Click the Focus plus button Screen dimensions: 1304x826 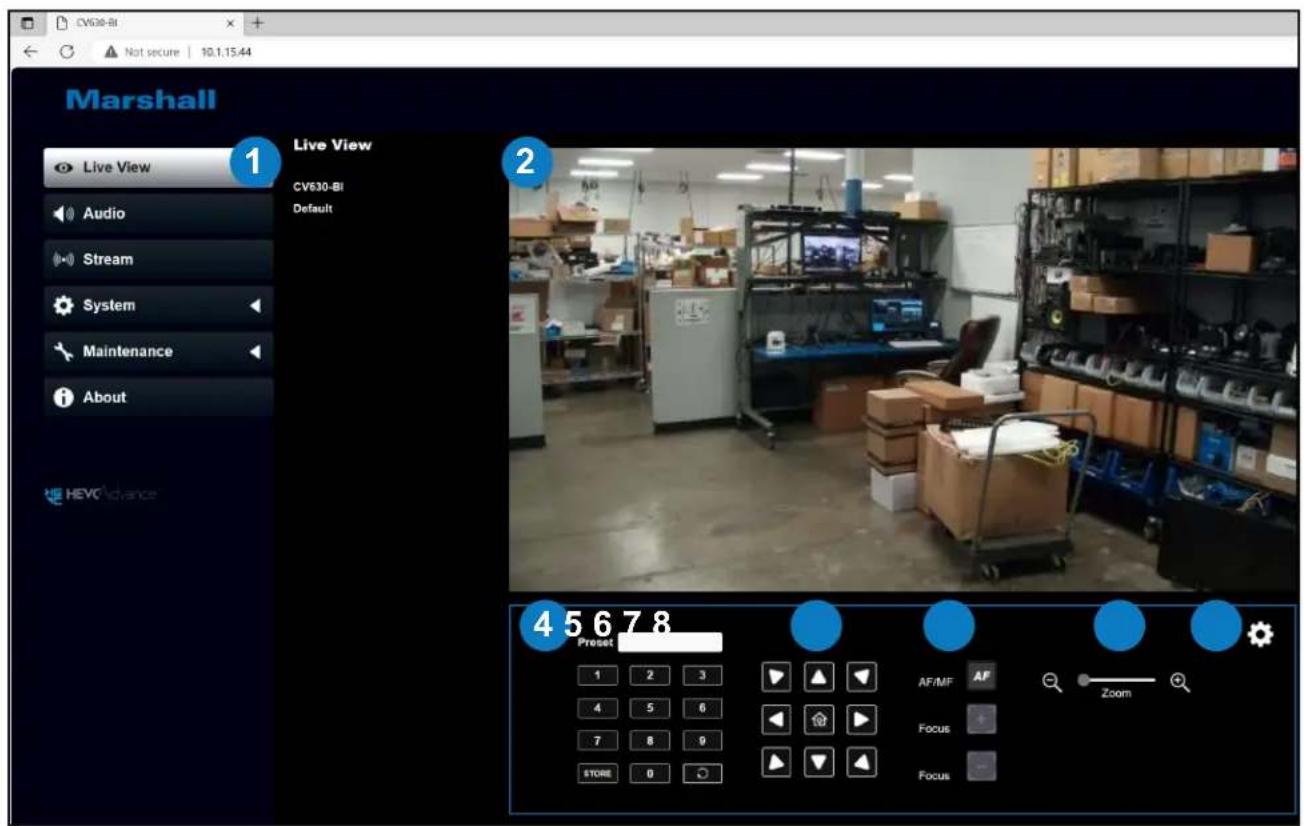tap(981, 720)
